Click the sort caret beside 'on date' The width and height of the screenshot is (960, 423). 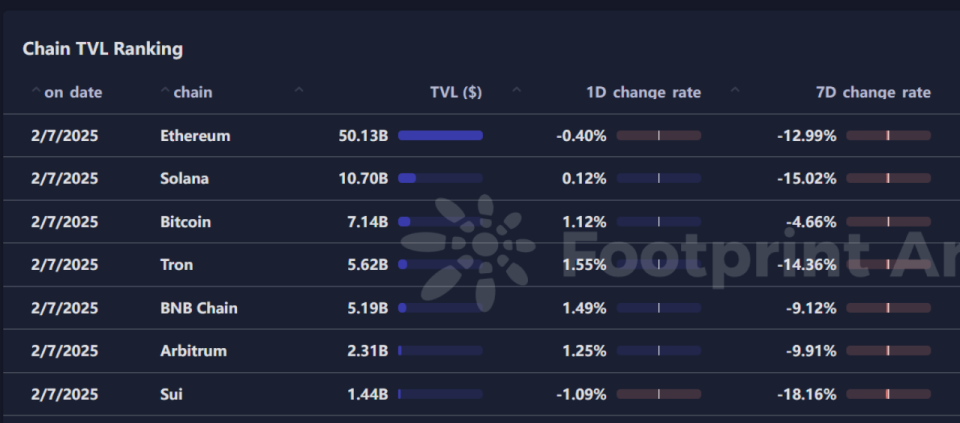point(36,91)
